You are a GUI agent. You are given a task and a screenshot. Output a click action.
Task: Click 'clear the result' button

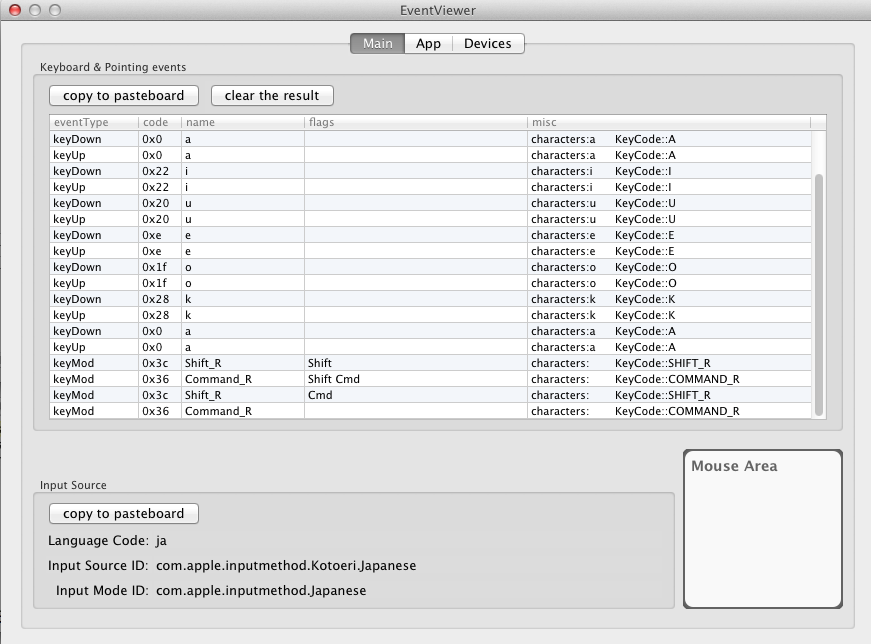(x=272, y=96)
